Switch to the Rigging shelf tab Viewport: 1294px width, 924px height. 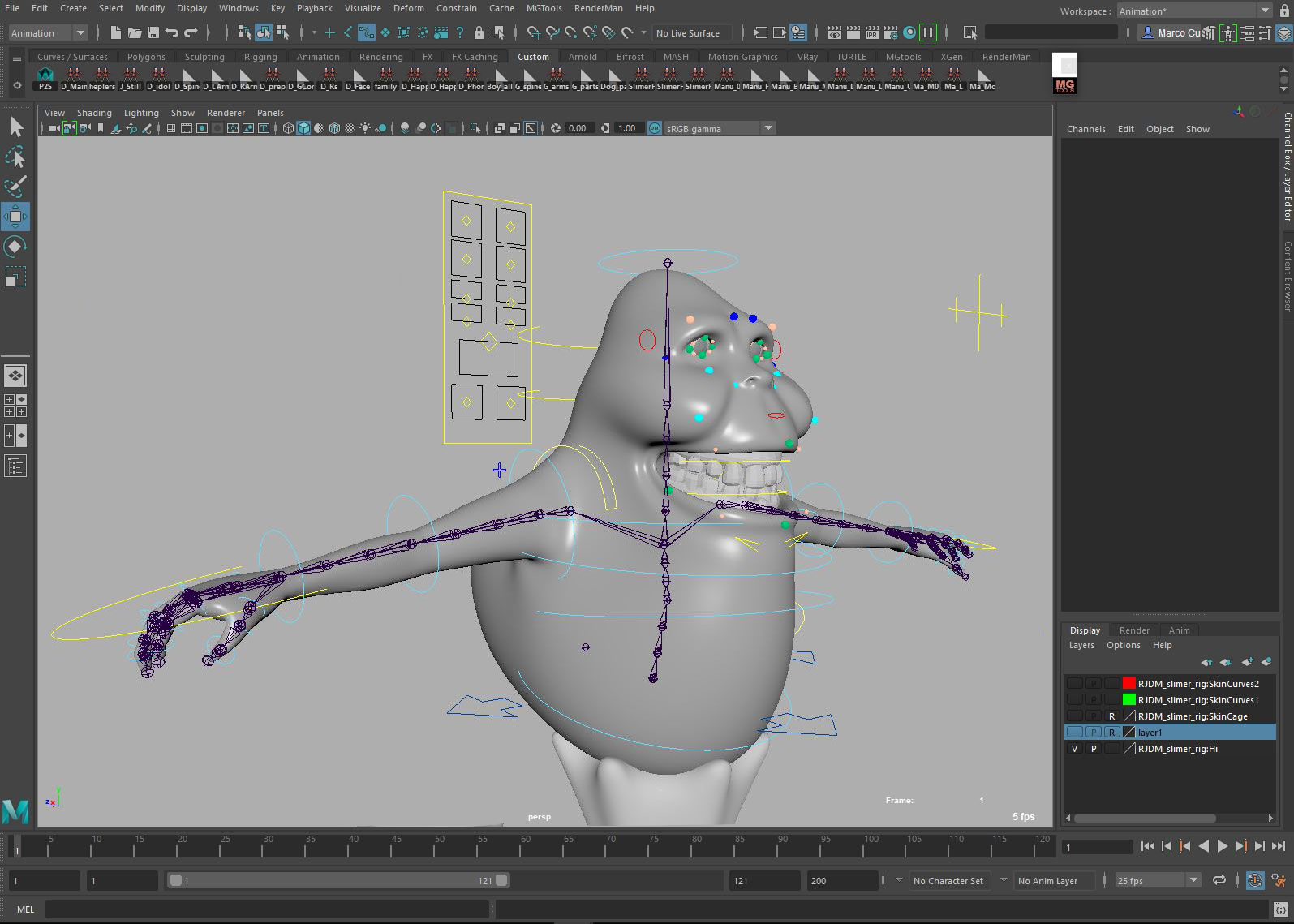click(260, 57)
